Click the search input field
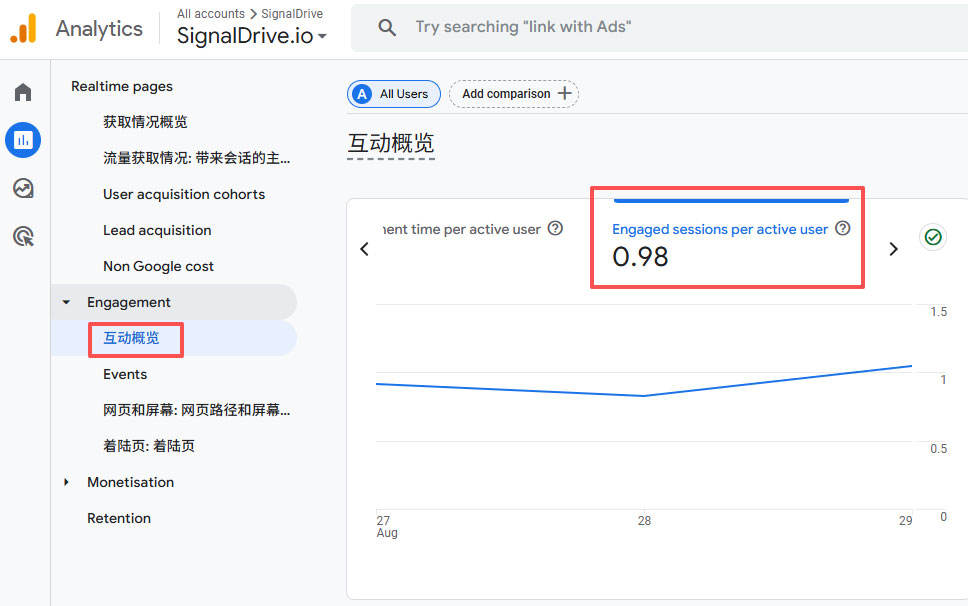This screenshot has width=968, height=606. click(x=650, y=28)
